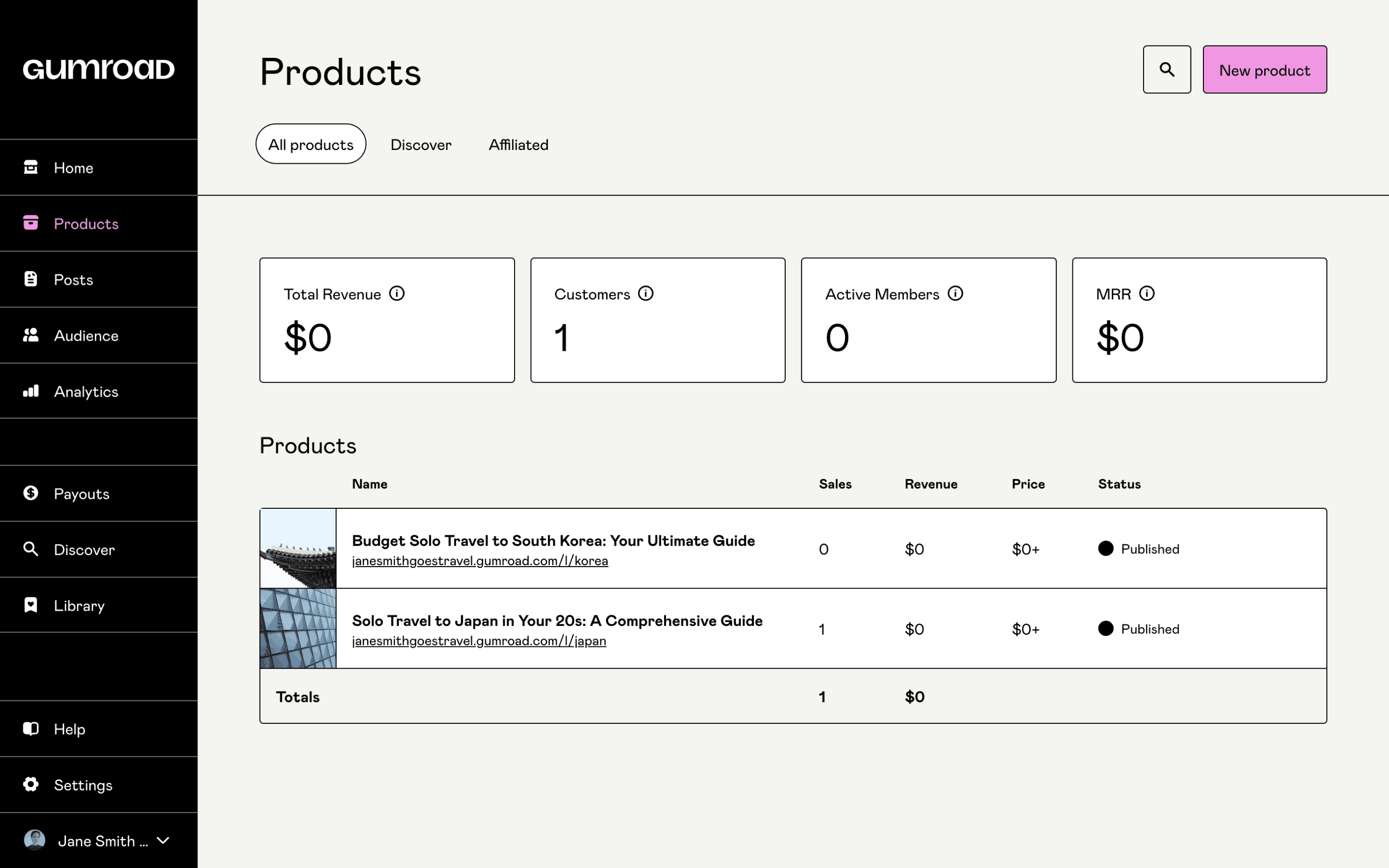Open the janesmithgoestravel.gumroad.com/l/korea link
This screenshot has width=1389, height=868.
(479, 561)
